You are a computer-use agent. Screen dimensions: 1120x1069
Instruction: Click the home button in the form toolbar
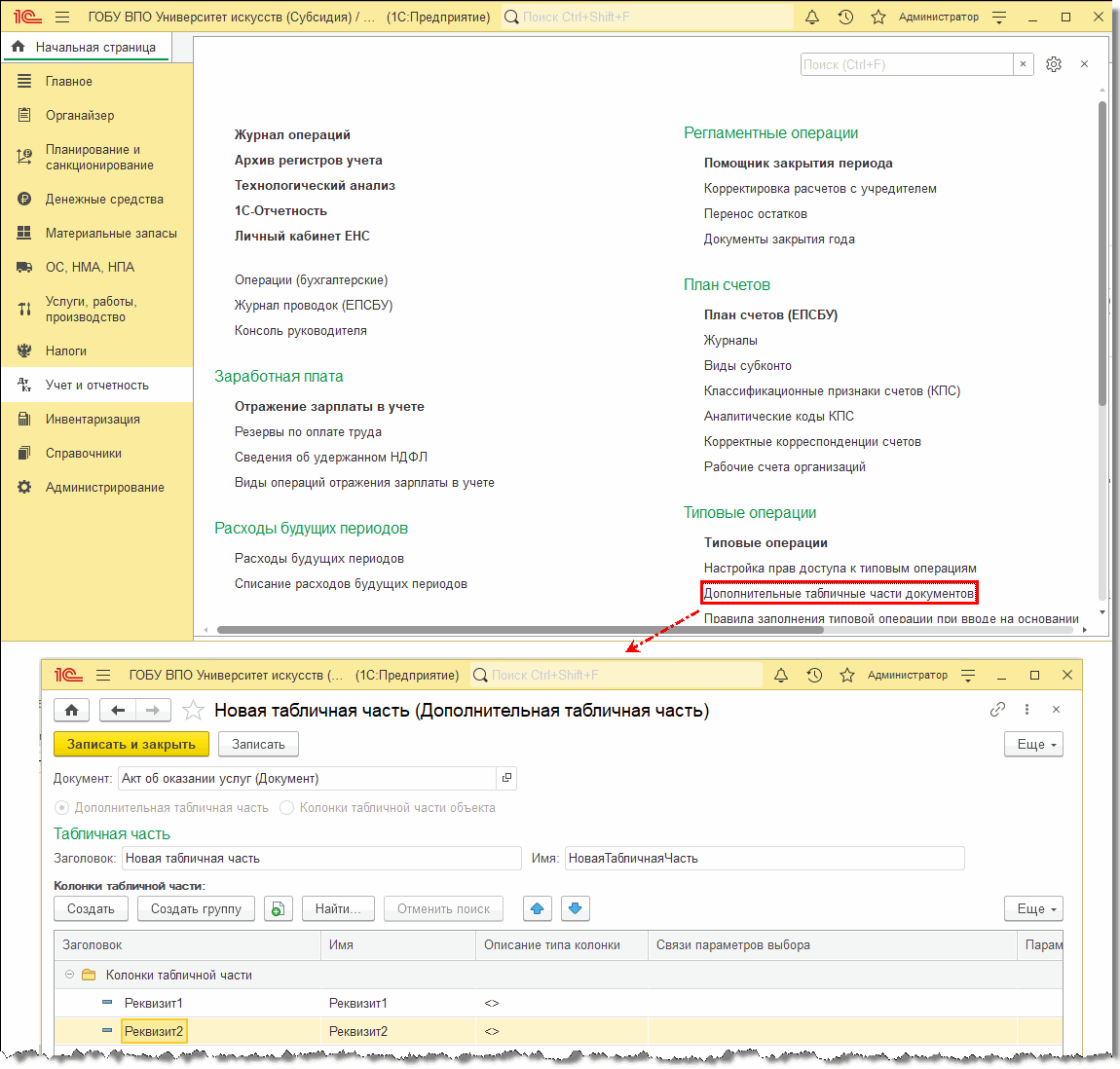tap(71, 711)
